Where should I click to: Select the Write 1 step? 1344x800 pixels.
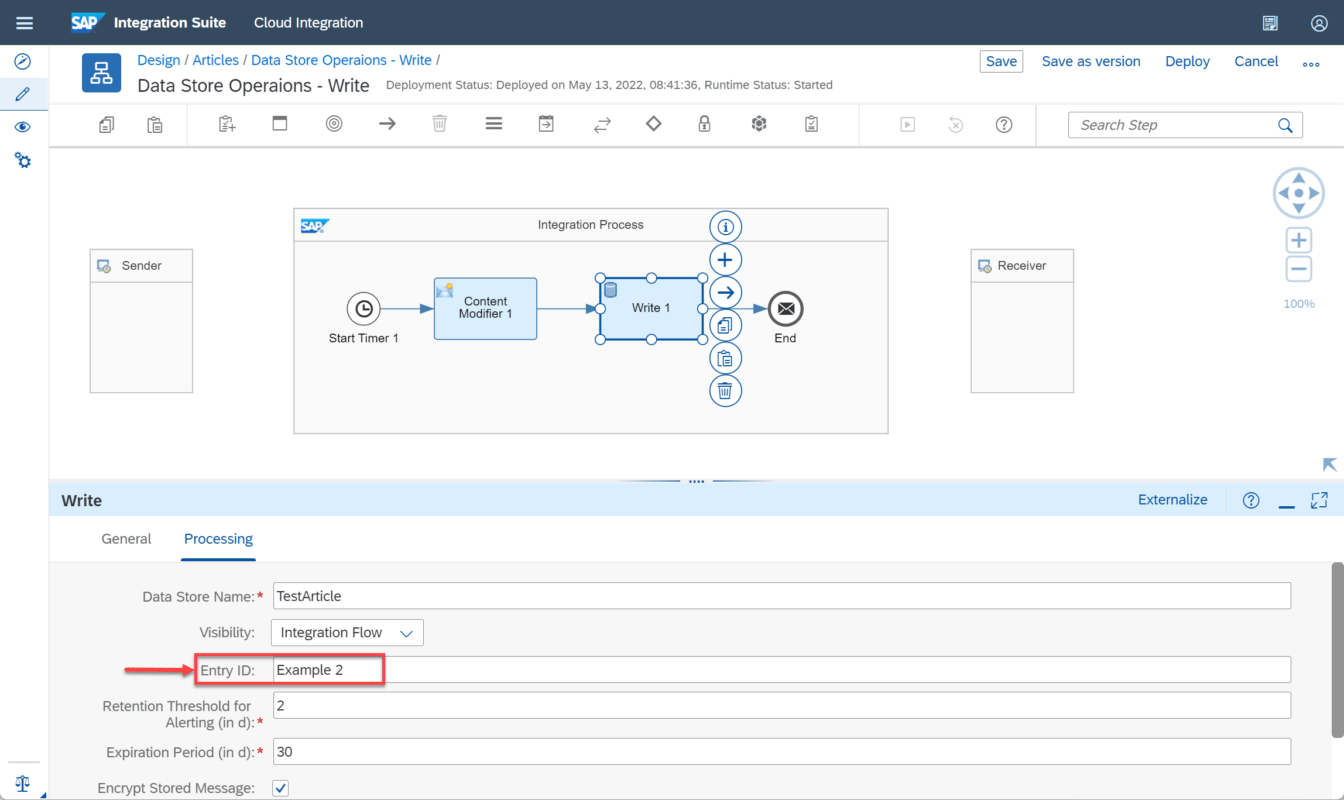click(651, 309)
